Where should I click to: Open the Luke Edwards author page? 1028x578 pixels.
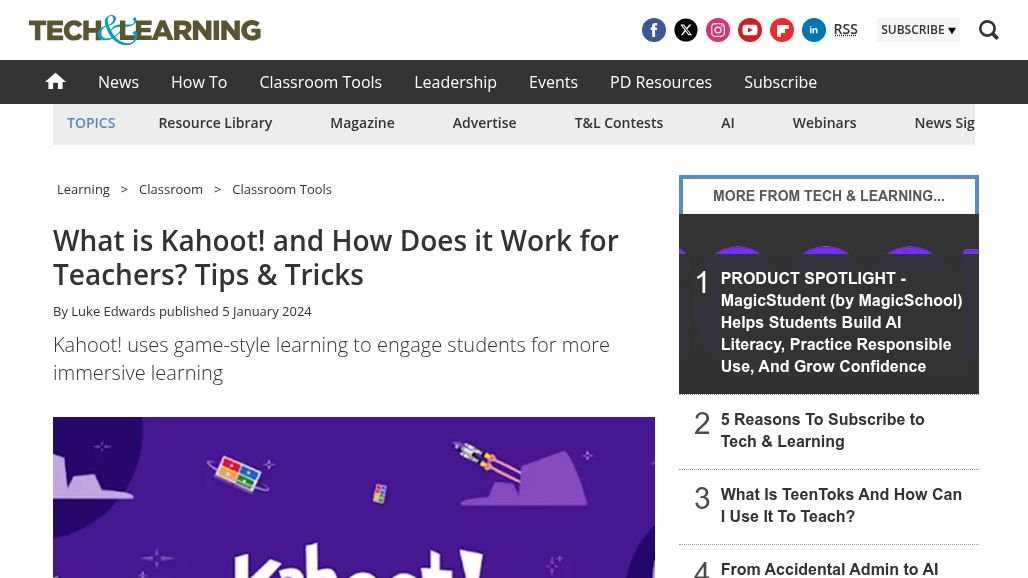(113, 311)
